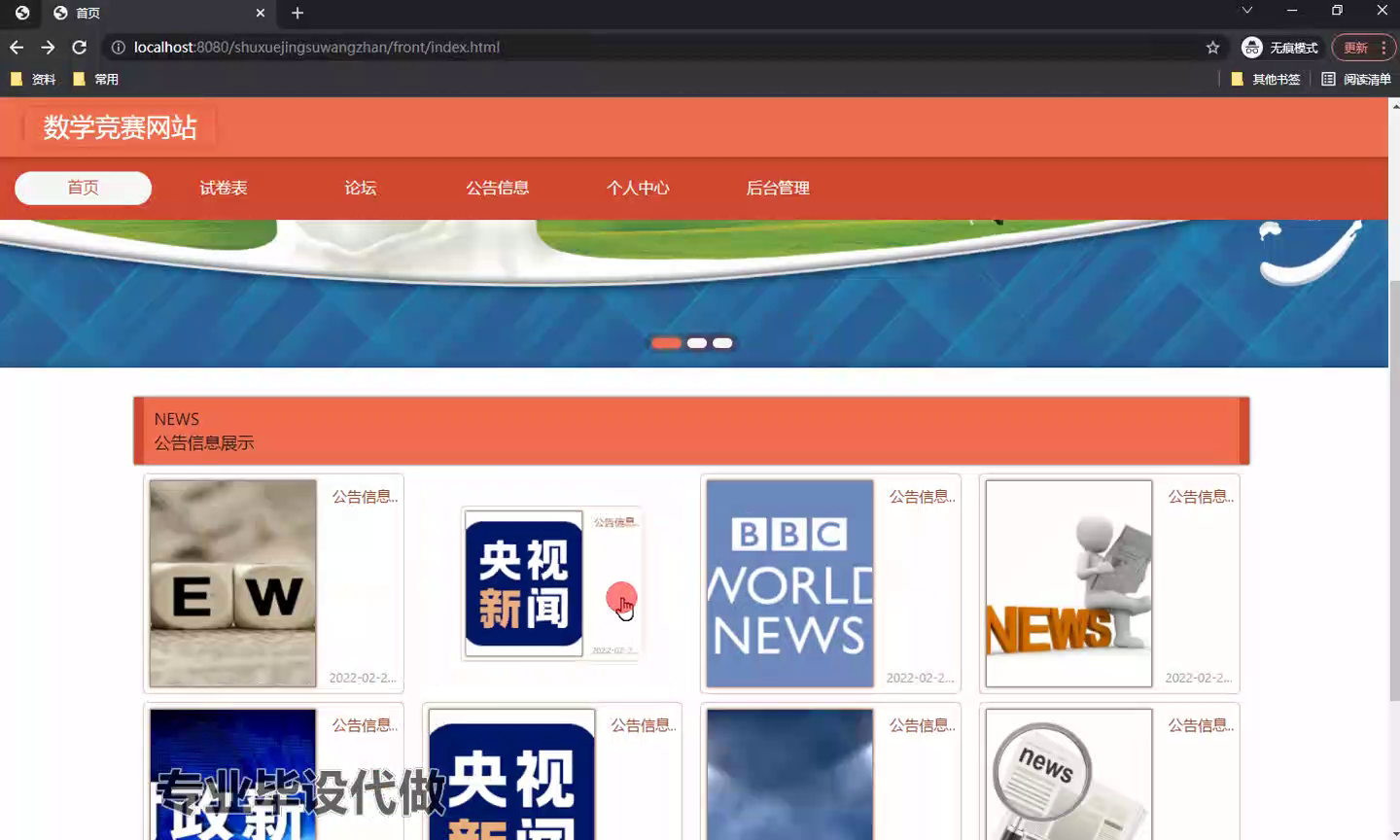Open the 其他书签 bookmarks folder
Viewport: 1400px width, 840px height.
tap(1266, 79)
